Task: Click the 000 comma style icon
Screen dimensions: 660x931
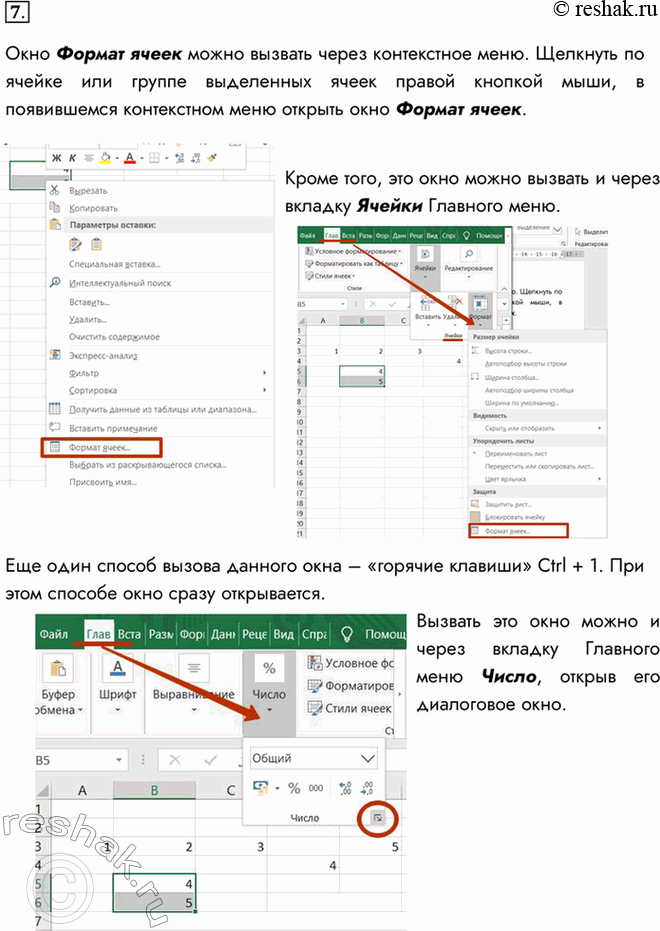Action: 316,788
